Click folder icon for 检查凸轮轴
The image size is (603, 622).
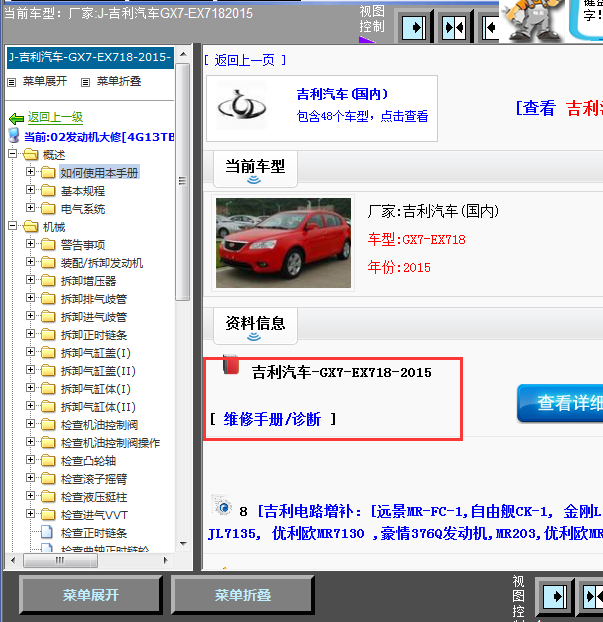coord(48,461)
